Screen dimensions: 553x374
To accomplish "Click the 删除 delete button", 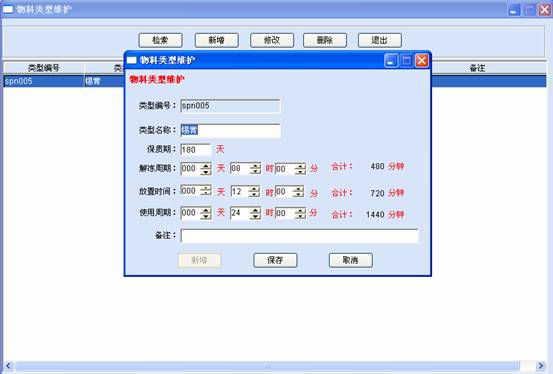I will (x=325, y=40).
